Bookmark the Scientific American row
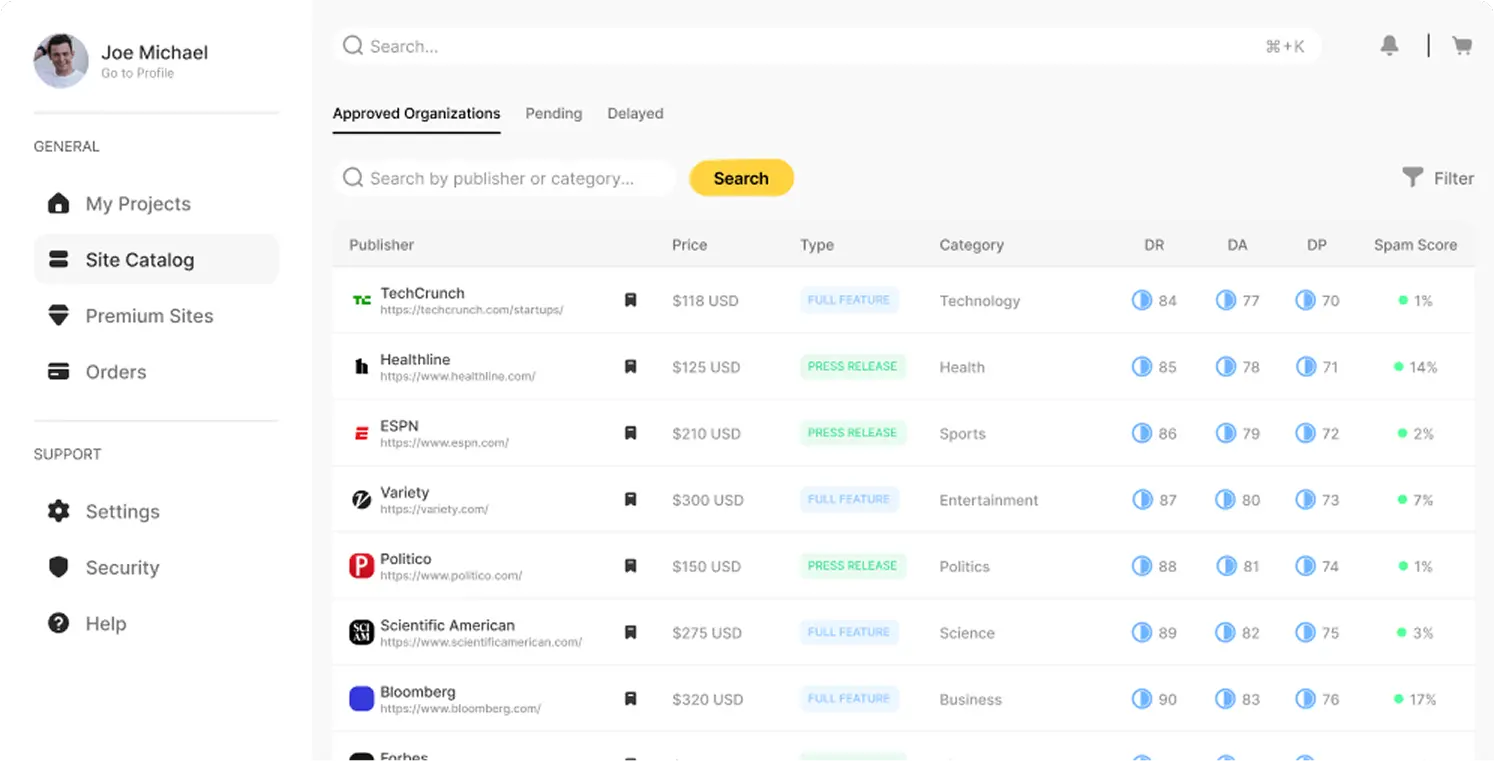 tap(630, 632)
